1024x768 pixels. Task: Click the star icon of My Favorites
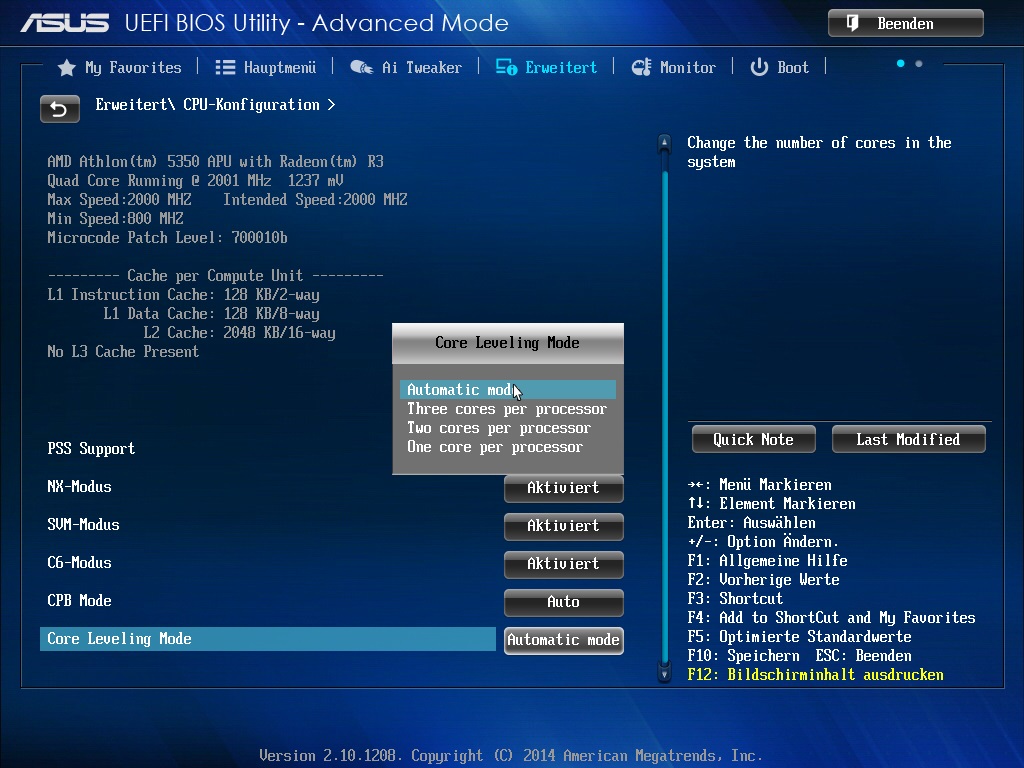point(67,67)
